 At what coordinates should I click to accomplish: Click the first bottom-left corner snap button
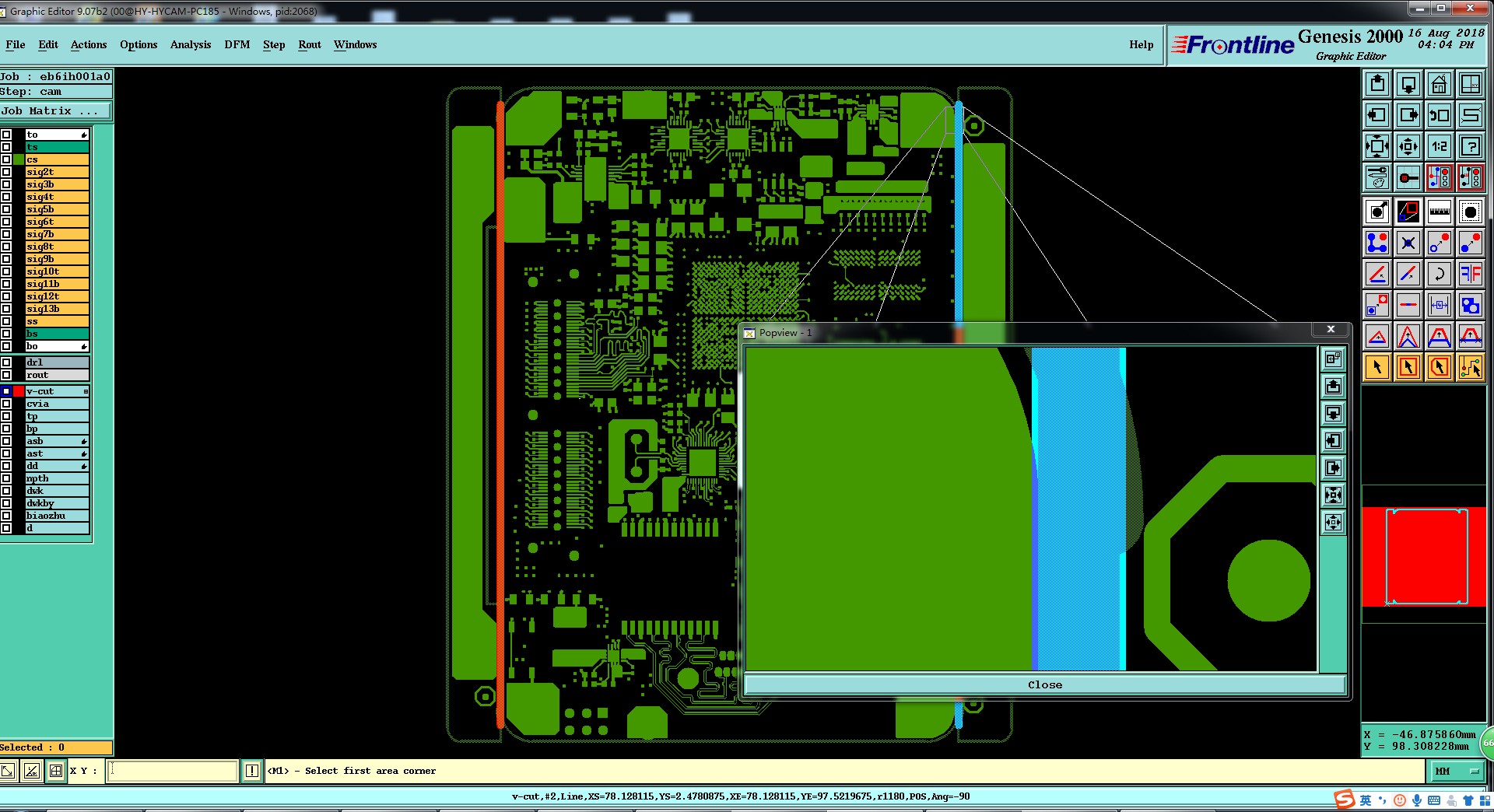[8, 771]
